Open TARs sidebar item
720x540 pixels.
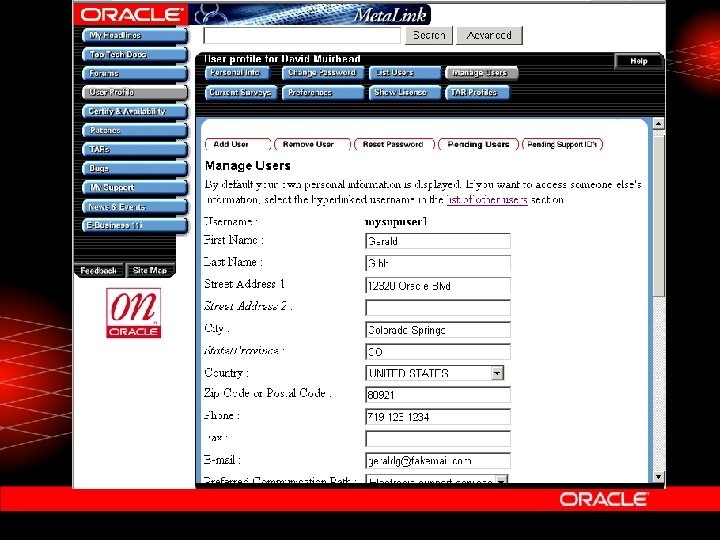tap(135, 150)
